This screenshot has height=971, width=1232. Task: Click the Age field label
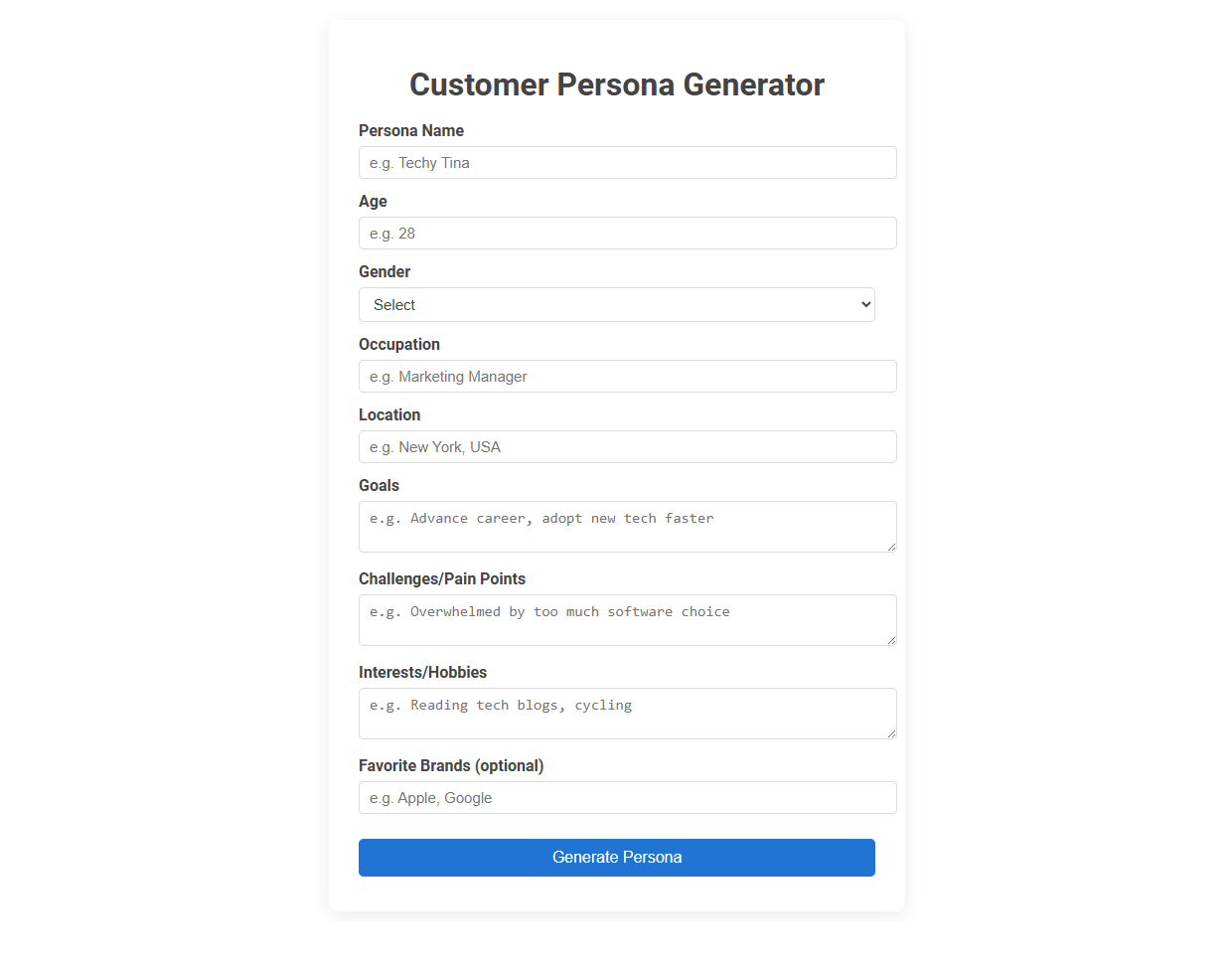(373, 201)
